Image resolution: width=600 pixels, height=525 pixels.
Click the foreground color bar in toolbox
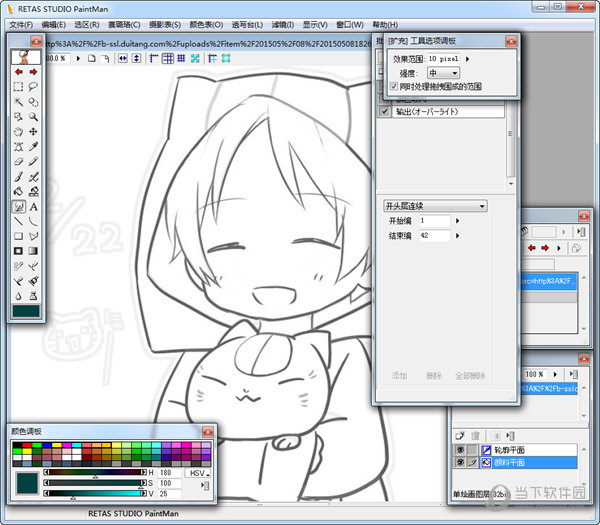pos(26,311)
